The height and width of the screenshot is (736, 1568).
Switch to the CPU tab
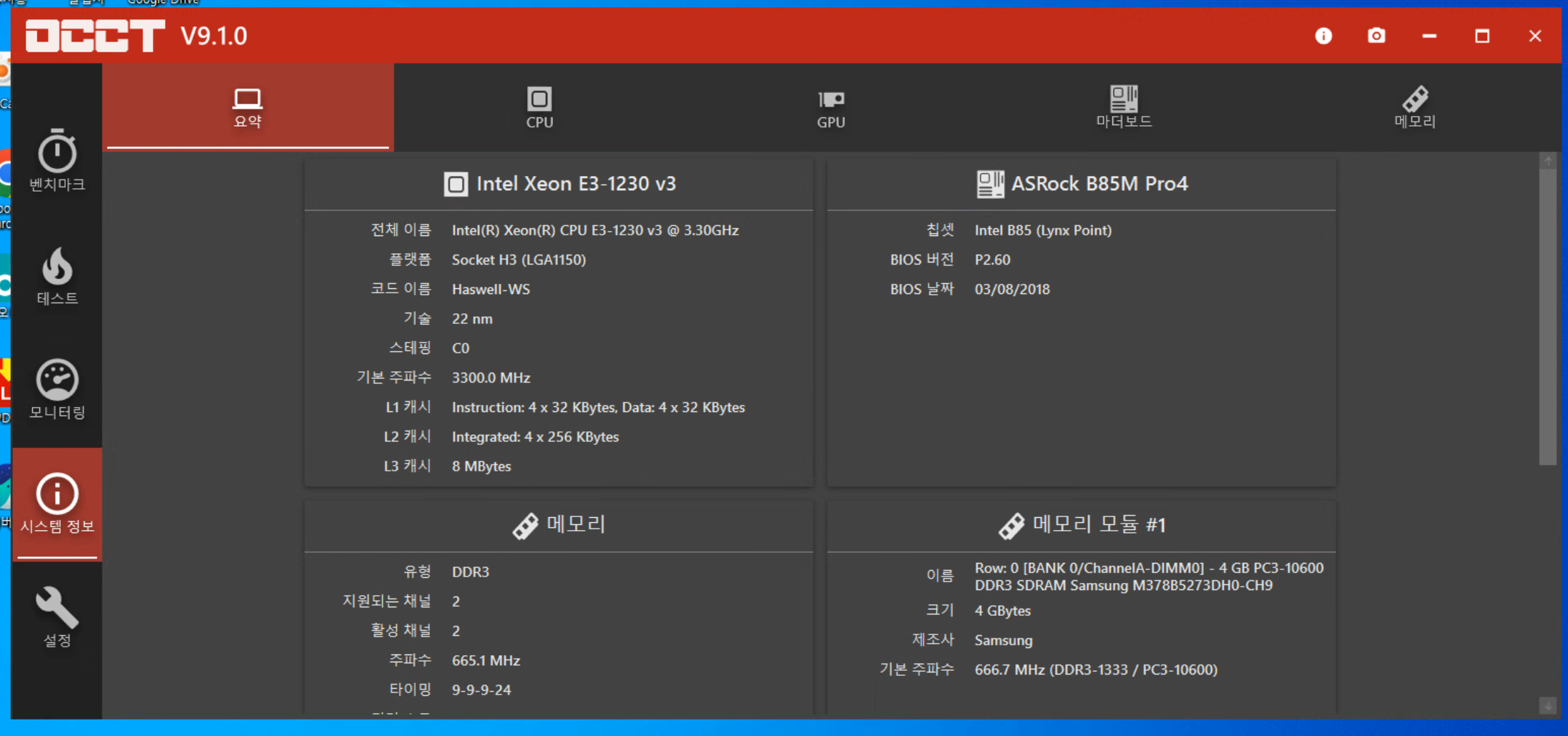click(x=539, y=108)
